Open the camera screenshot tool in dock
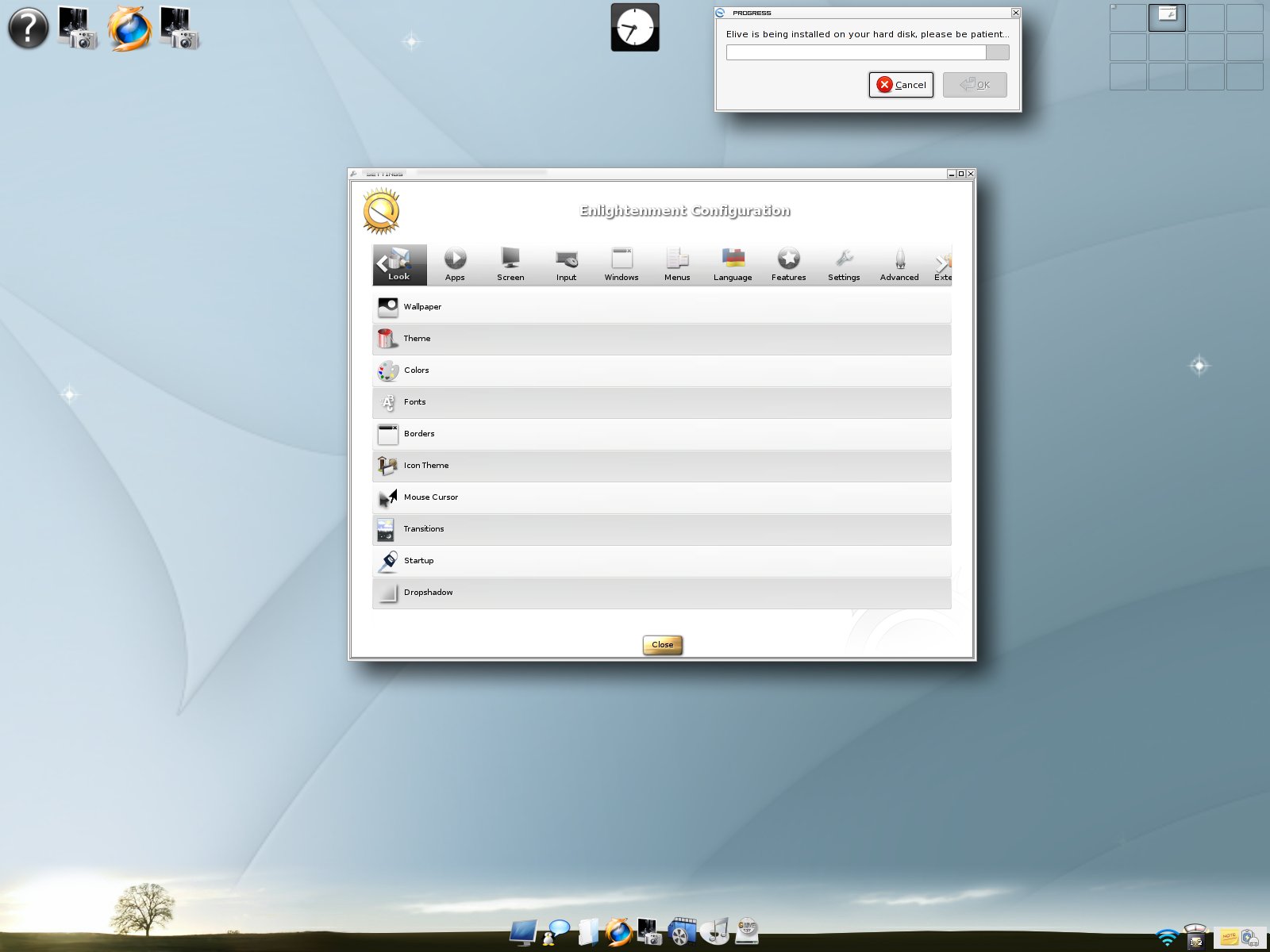 650,932
